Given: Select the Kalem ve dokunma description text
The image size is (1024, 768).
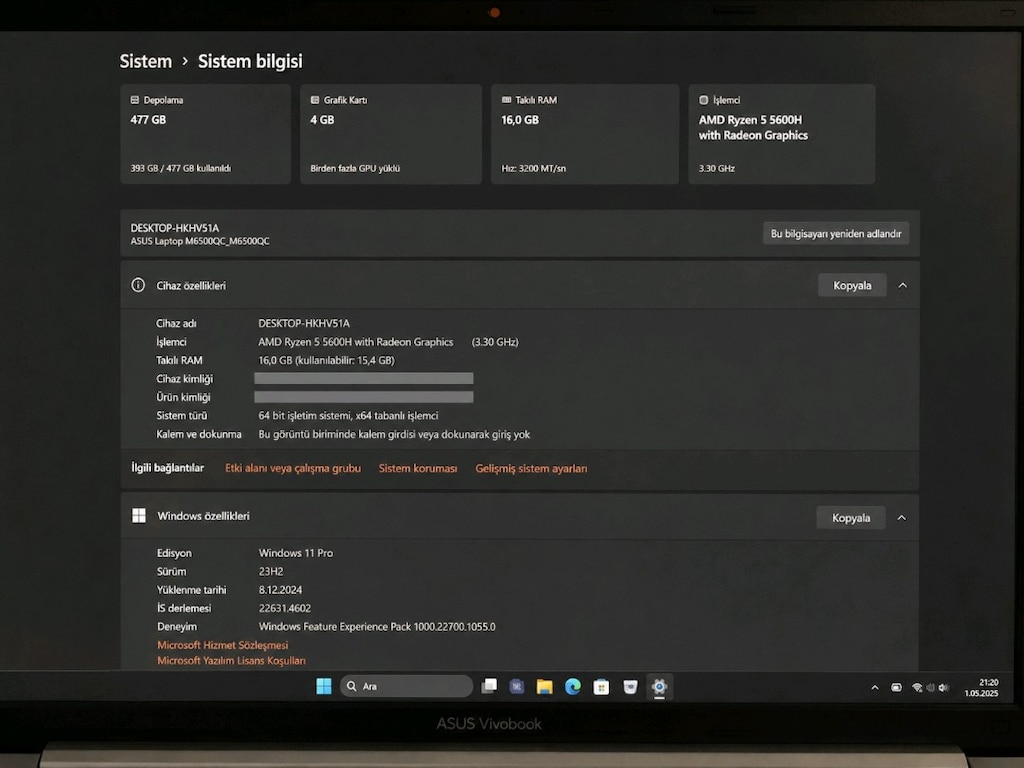Looking at the screenshot, I should click(394, 434).
